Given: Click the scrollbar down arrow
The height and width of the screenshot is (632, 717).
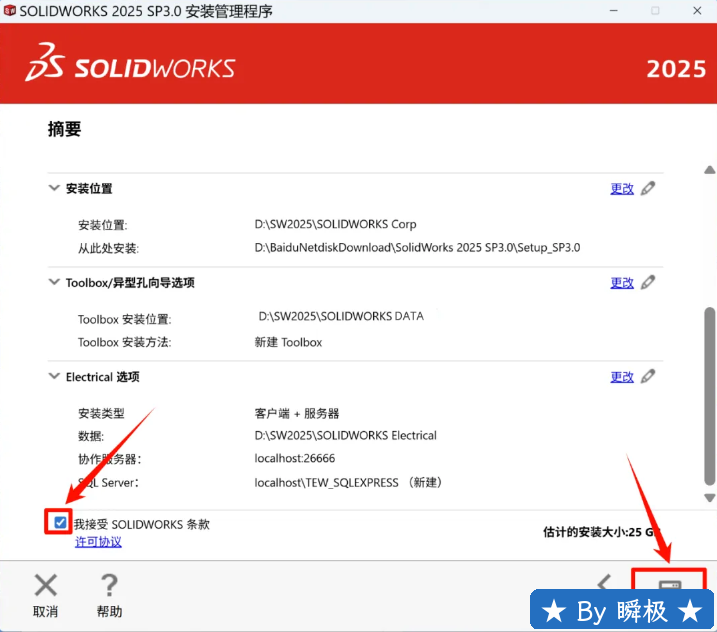Looking at the screenshot, I should click(709, 497).
